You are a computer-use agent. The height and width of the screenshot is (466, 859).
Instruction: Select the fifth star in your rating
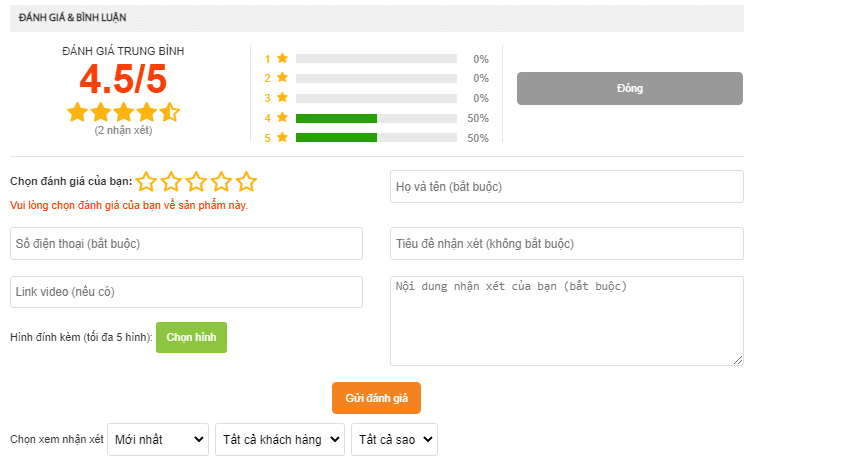[x=247, y=182]
